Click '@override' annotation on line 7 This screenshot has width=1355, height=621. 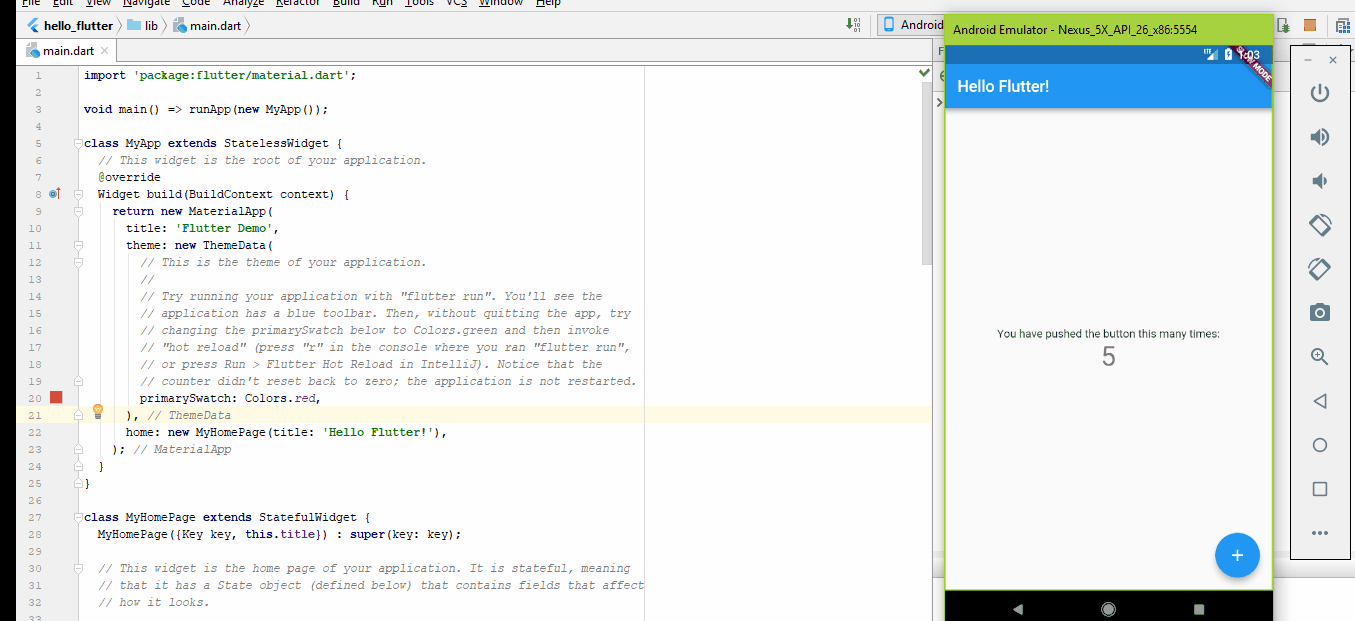[x=129, y=177]
